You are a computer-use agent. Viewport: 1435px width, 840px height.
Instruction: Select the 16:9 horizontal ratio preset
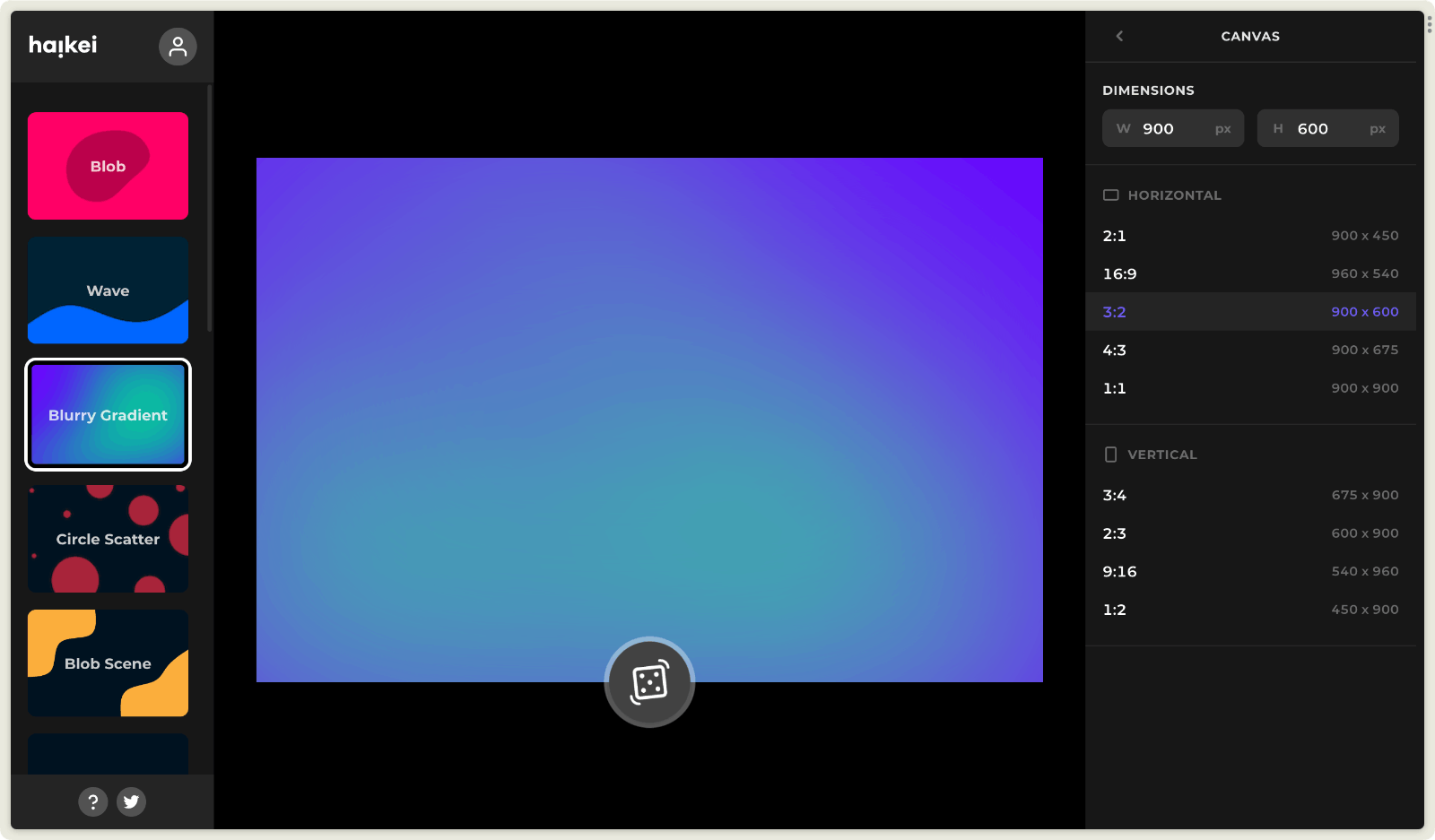pos(1250,273)
